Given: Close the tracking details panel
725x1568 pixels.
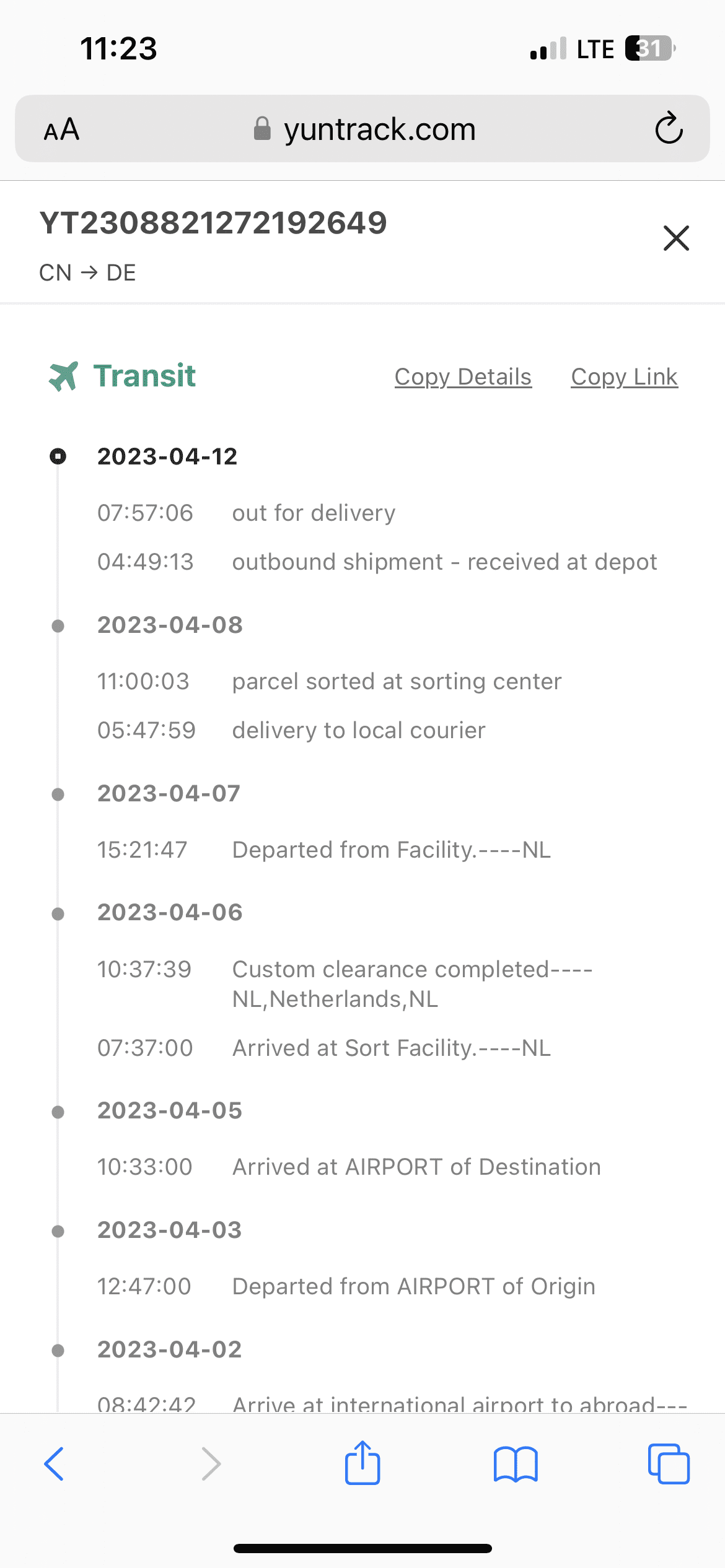Looking at the screenshot, I should click(675, 238).
